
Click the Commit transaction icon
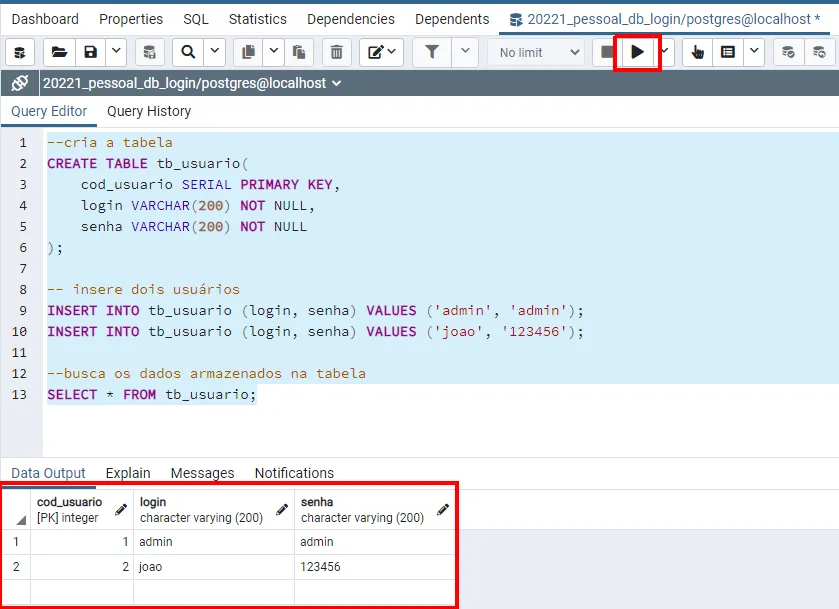tap(788, 52)
